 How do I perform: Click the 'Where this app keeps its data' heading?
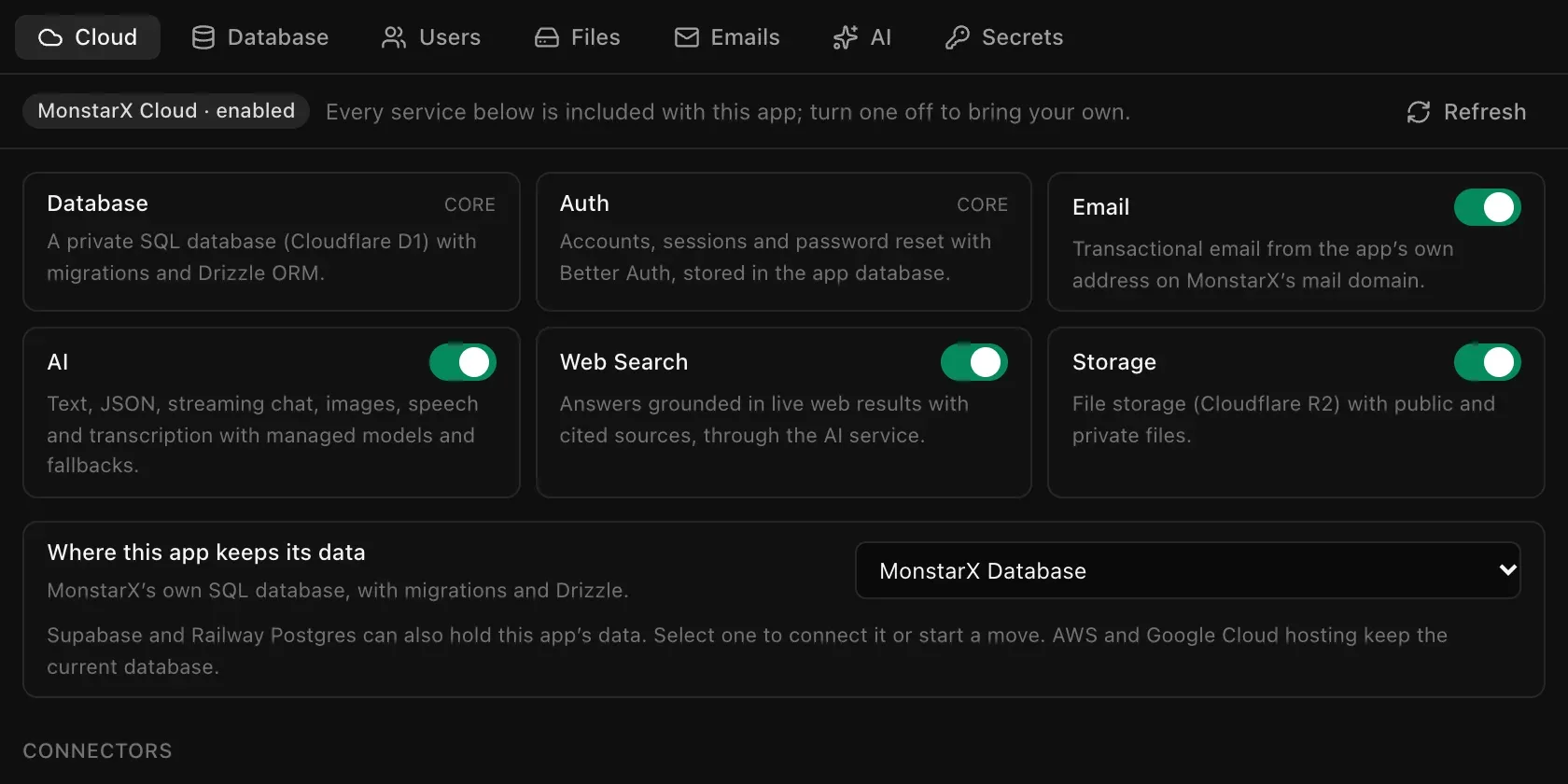pyautogui.click(x=206, y=553)
